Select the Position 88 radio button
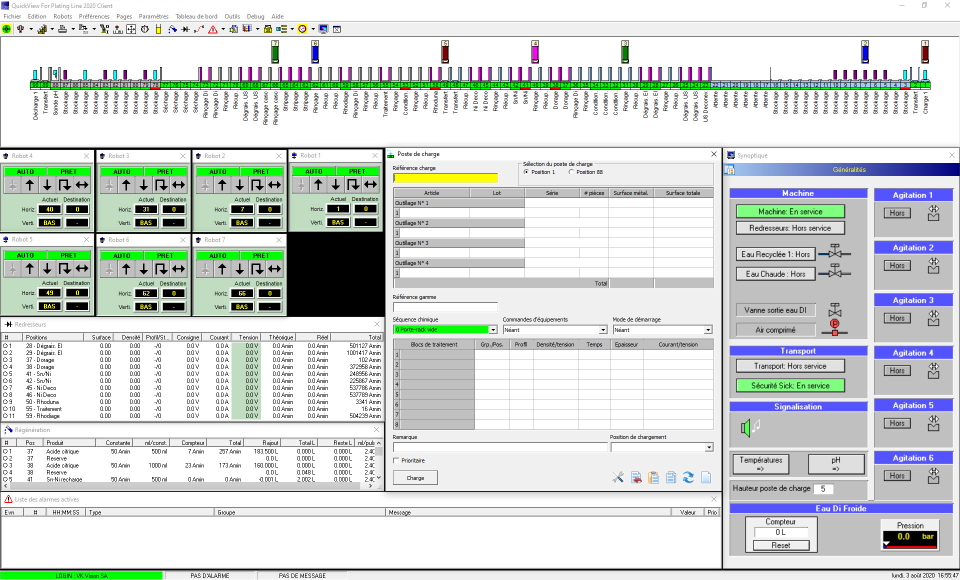Screen dimensions: 960x580 (x=573, y=172)
